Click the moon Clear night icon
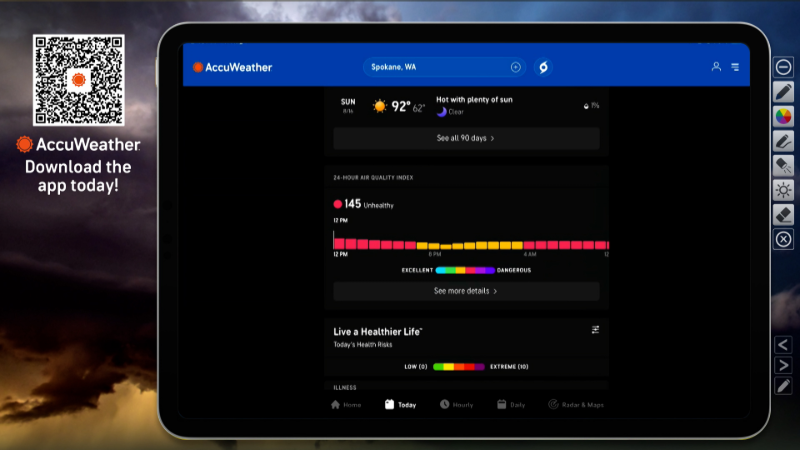 [x=442, y=112]
